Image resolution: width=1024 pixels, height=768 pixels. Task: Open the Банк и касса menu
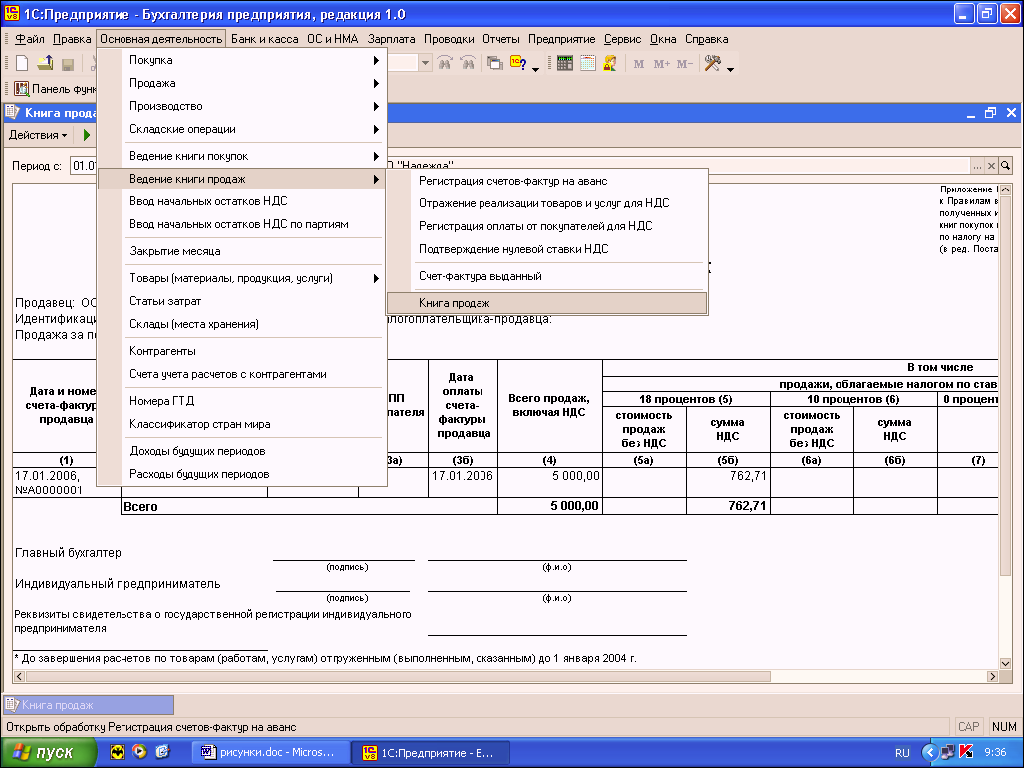pyautogui.click(x=264, y=39)
